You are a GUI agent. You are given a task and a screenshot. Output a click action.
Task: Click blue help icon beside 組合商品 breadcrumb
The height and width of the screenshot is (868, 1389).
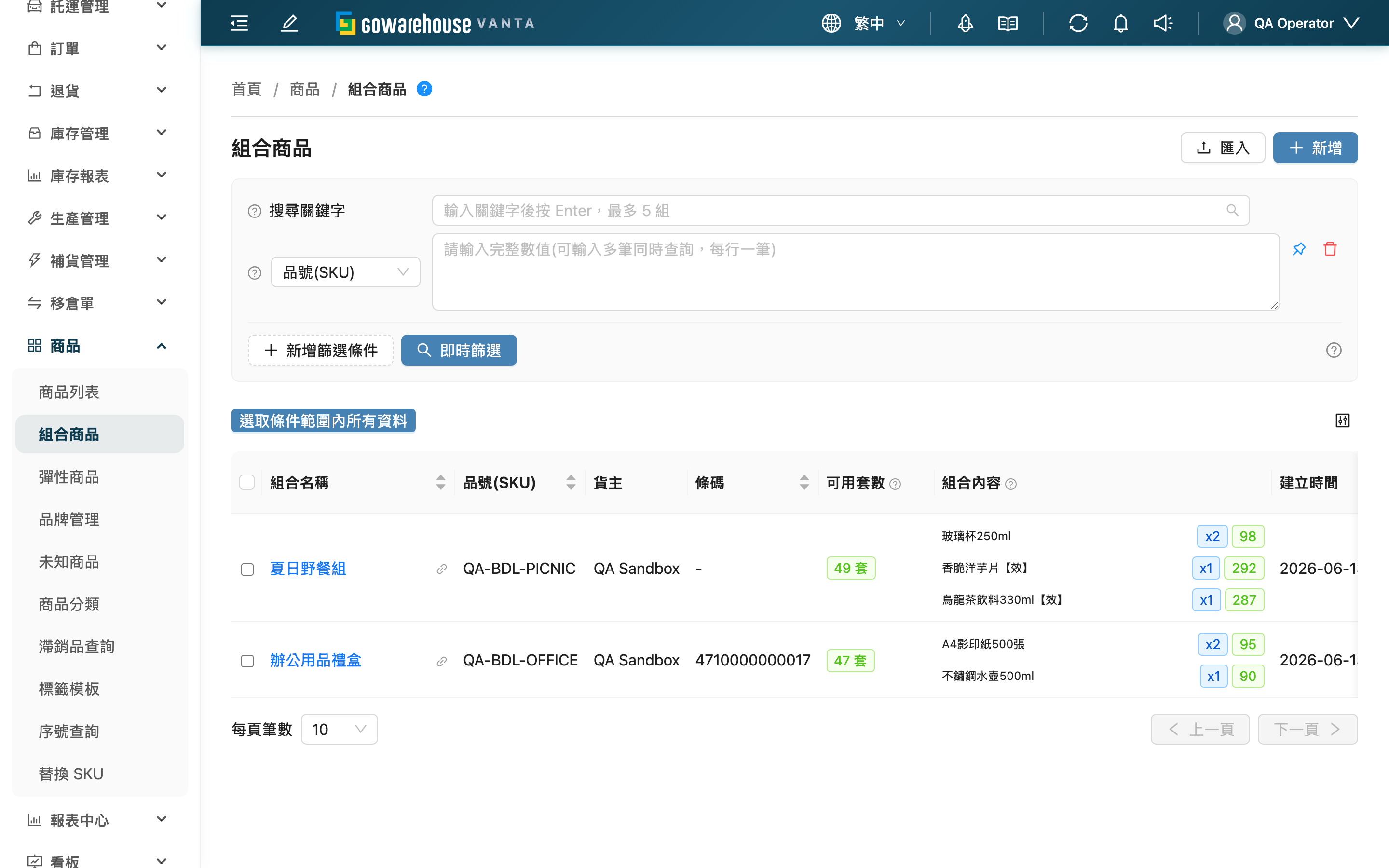[x=424, y=89]
